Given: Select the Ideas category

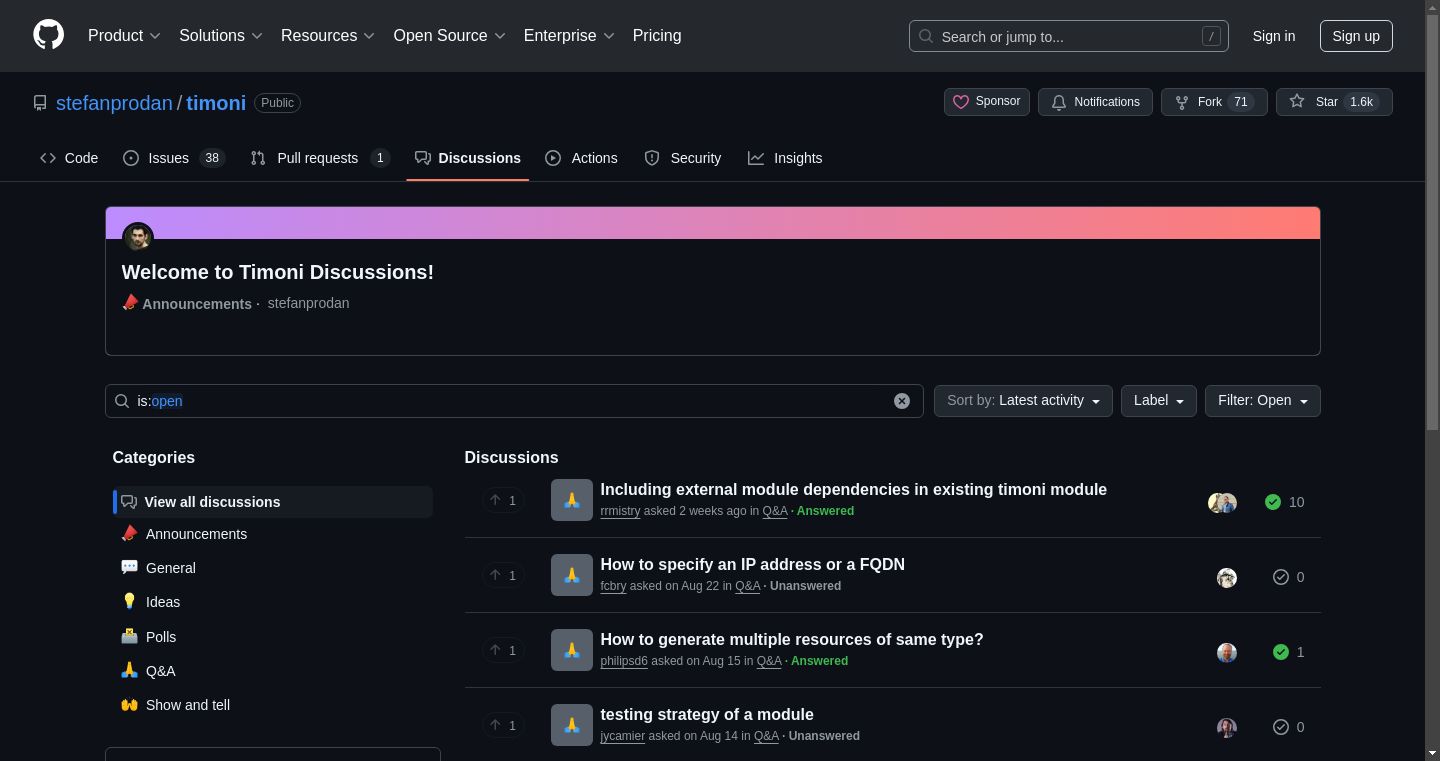Looking at the screenshot, I should point(273,602).
